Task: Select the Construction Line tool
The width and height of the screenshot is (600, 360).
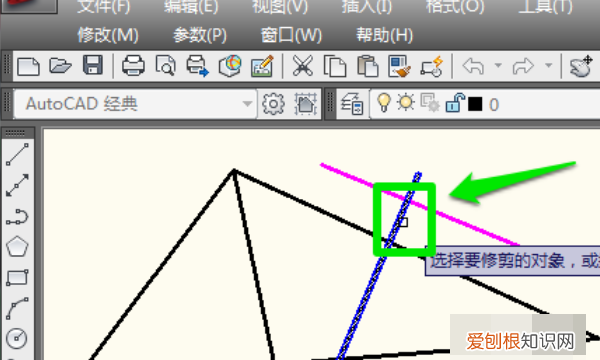Action: coord(17,185)
